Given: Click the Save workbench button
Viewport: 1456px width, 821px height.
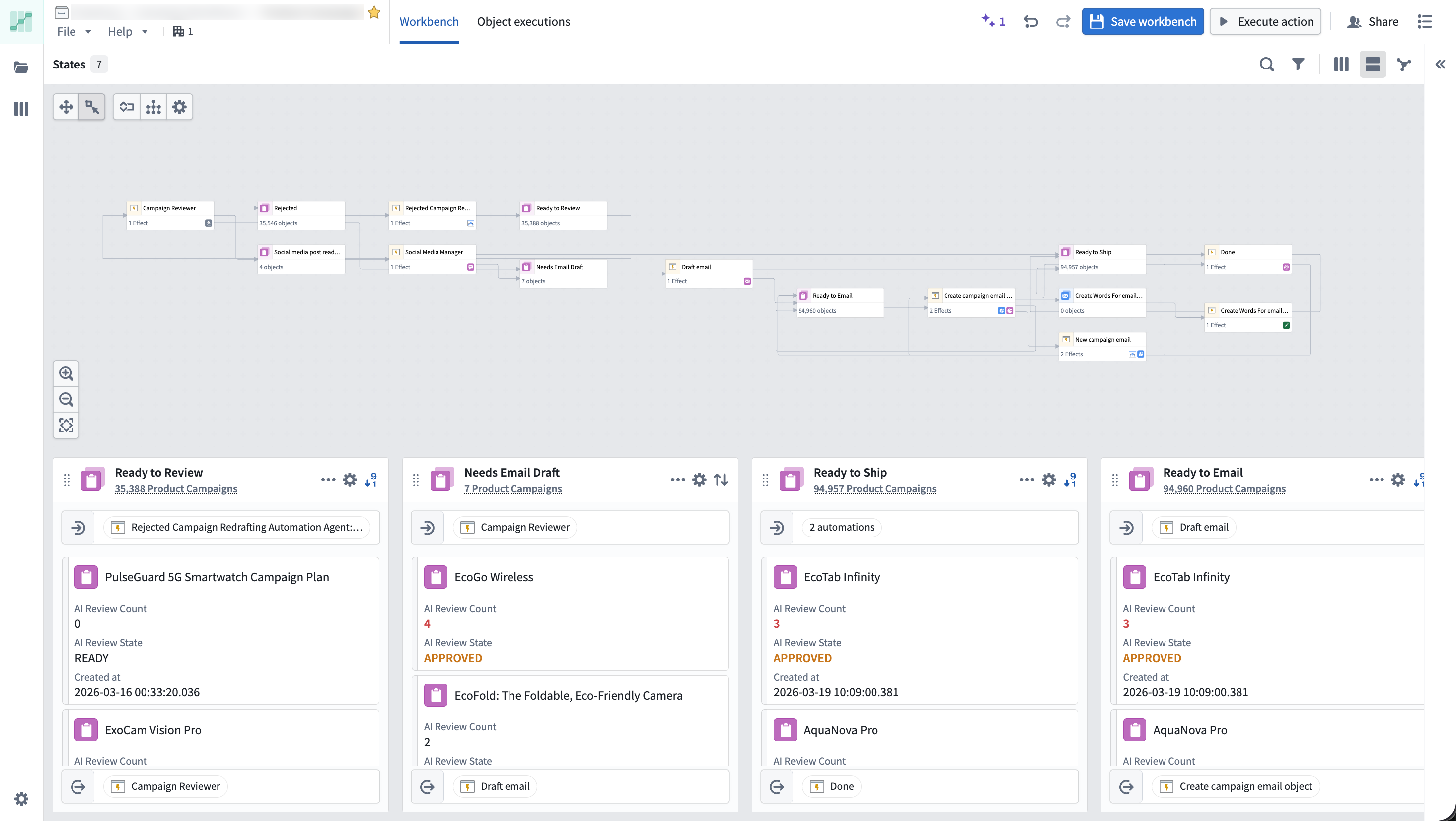Looking at the screenshot, I should [1142, 21].
